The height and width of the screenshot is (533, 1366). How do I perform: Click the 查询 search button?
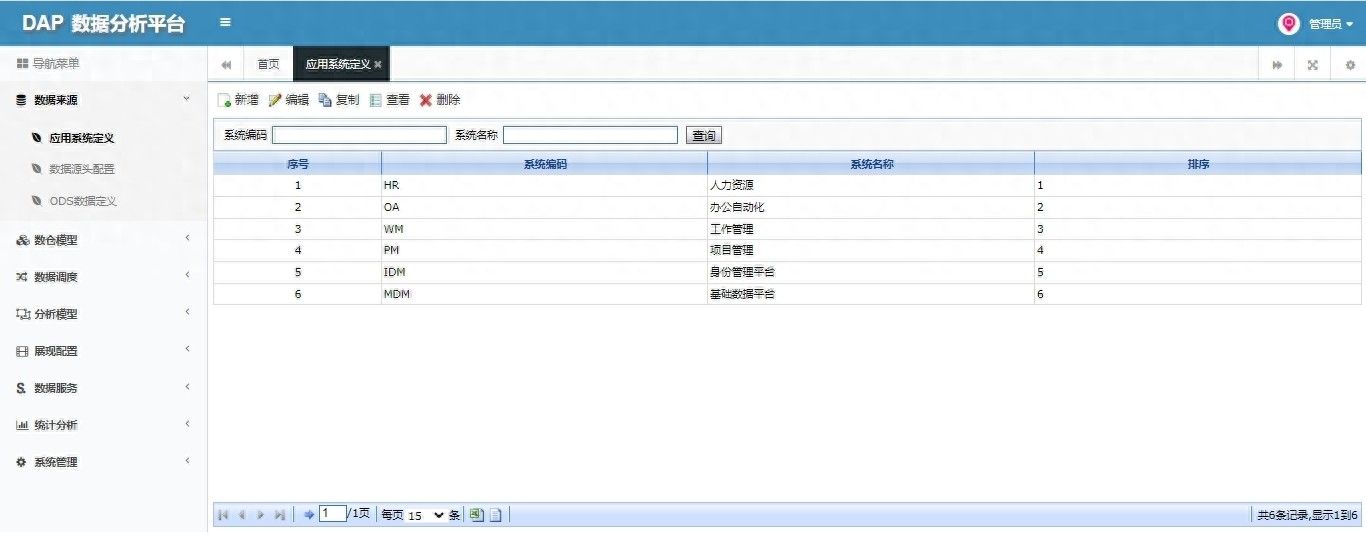704,135
